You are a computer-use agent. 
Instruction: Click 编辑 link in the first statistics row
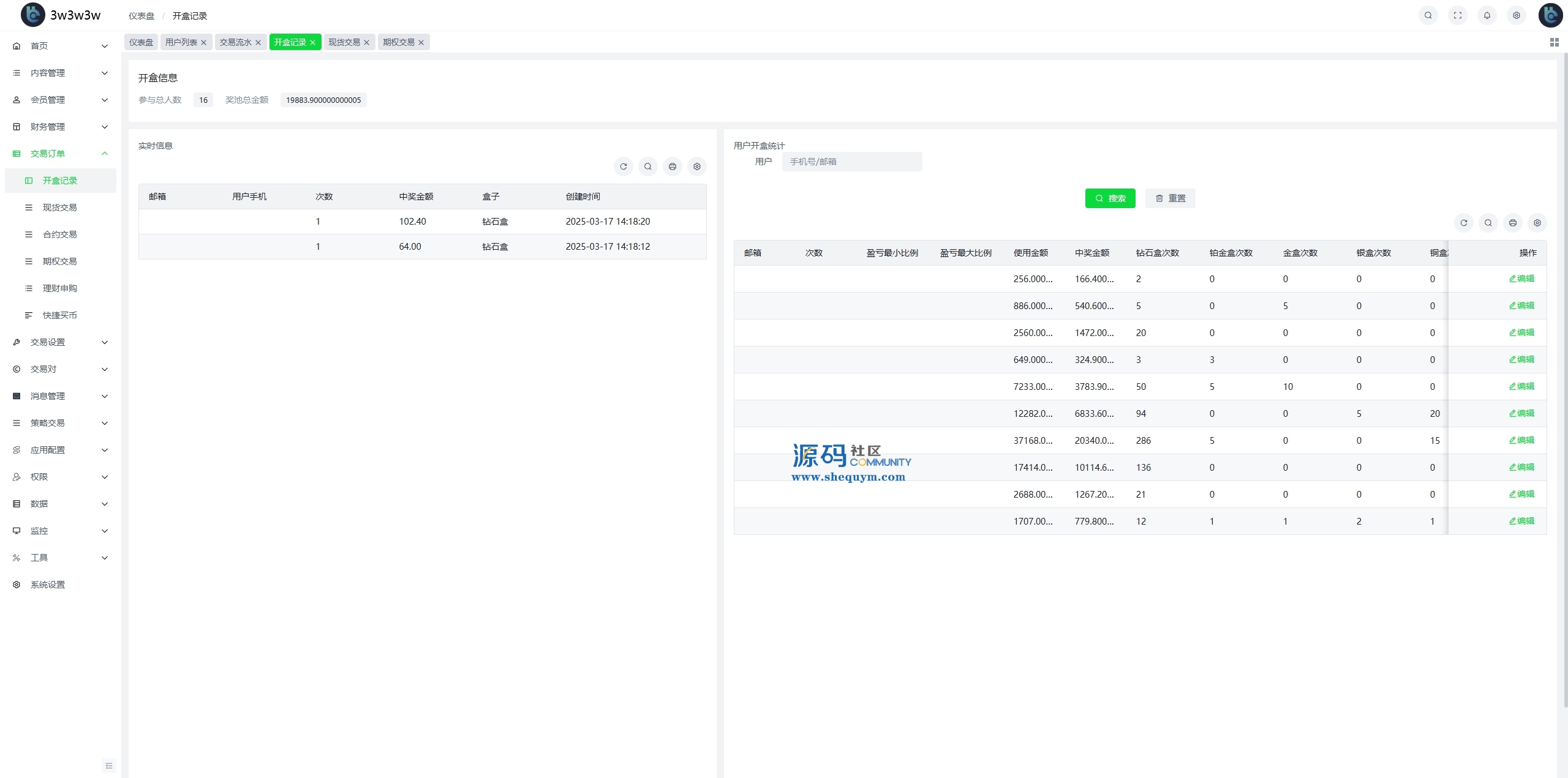pos(1521,279)
